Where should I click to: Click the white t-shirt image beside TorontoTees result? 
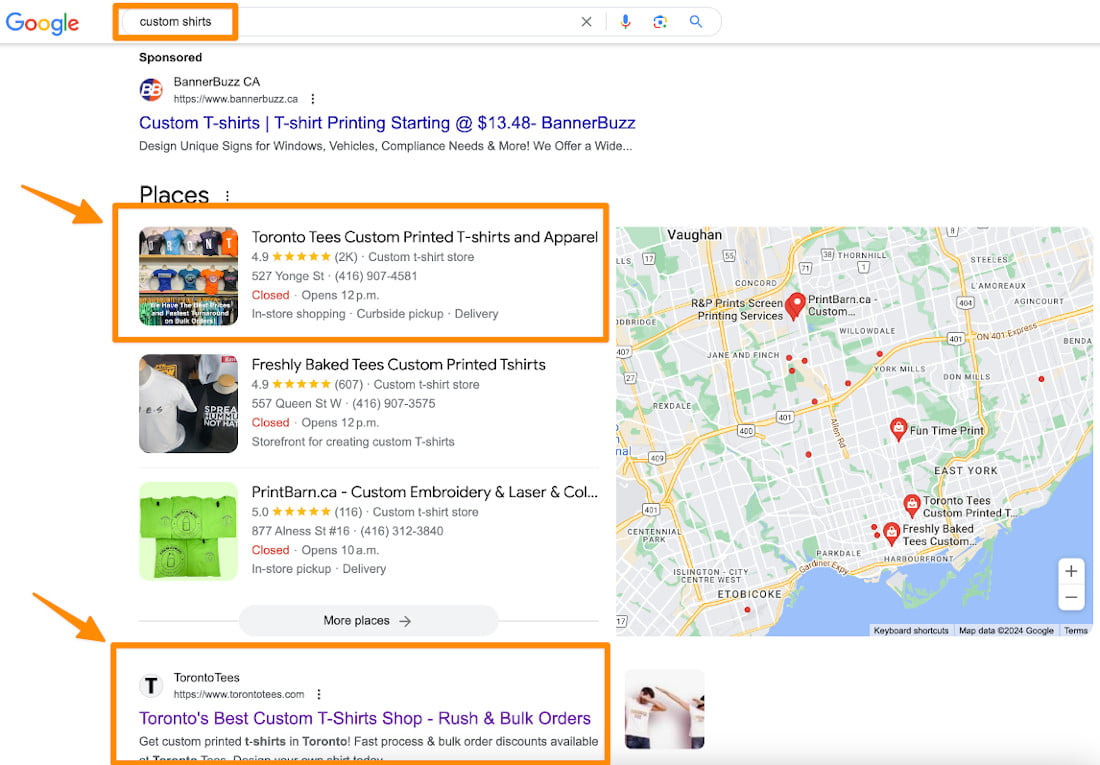[x=664, y=706]
